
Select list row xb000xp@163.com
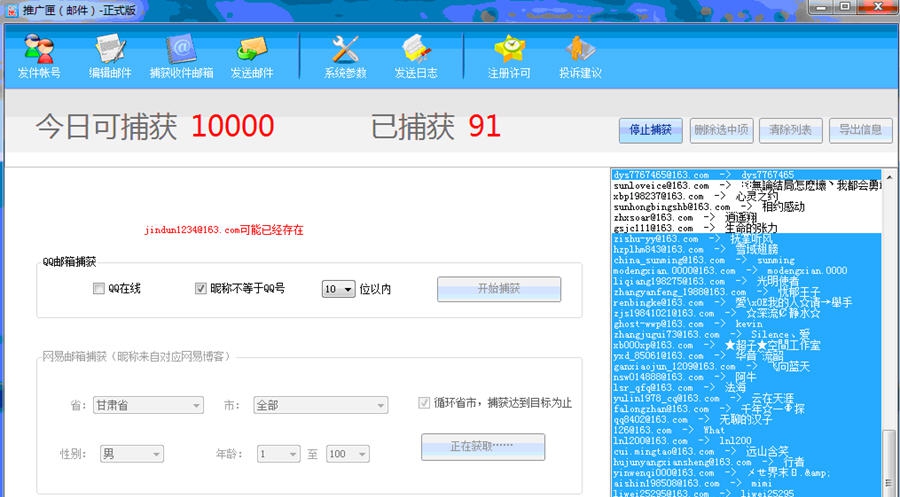(746, 345)
